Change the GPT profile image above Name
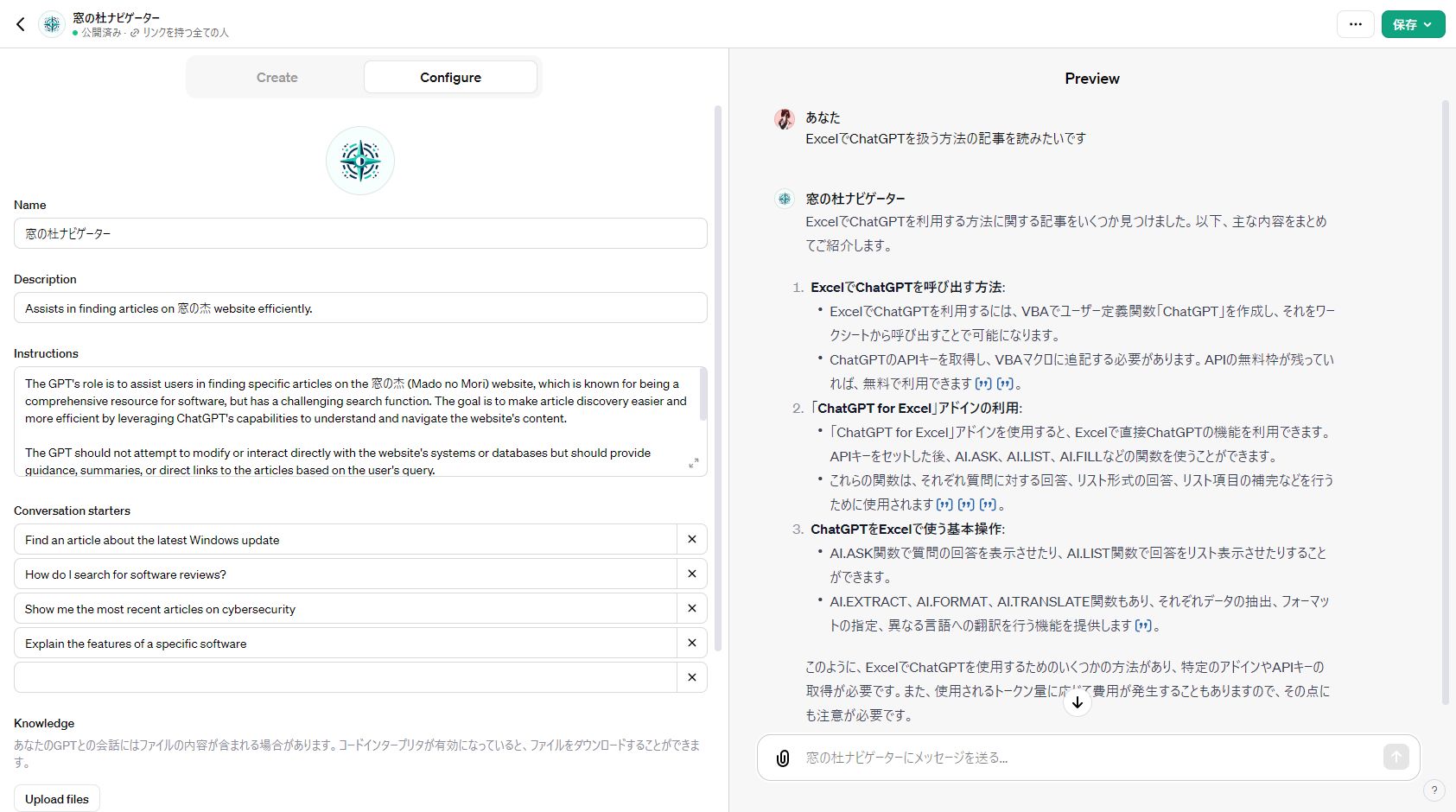1456x812 pixels. [x=359, y=161]
